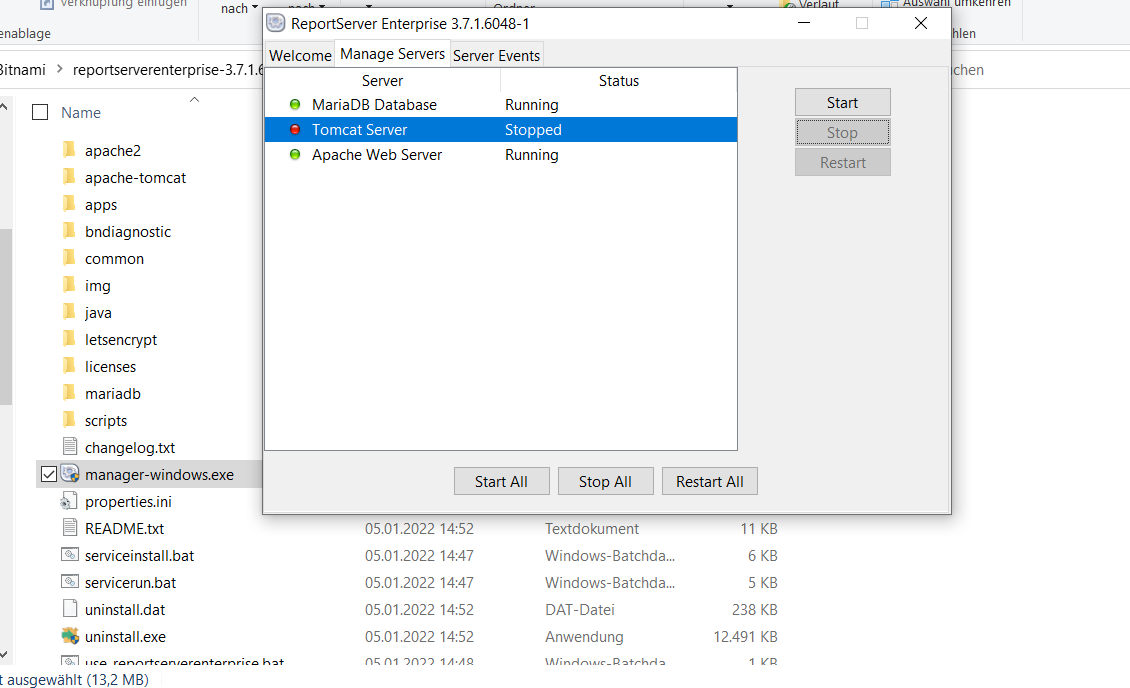The width and height of the screenshot is (1130, 688).
Task: Click Restart All servers
Action: (x=710, y=481)
